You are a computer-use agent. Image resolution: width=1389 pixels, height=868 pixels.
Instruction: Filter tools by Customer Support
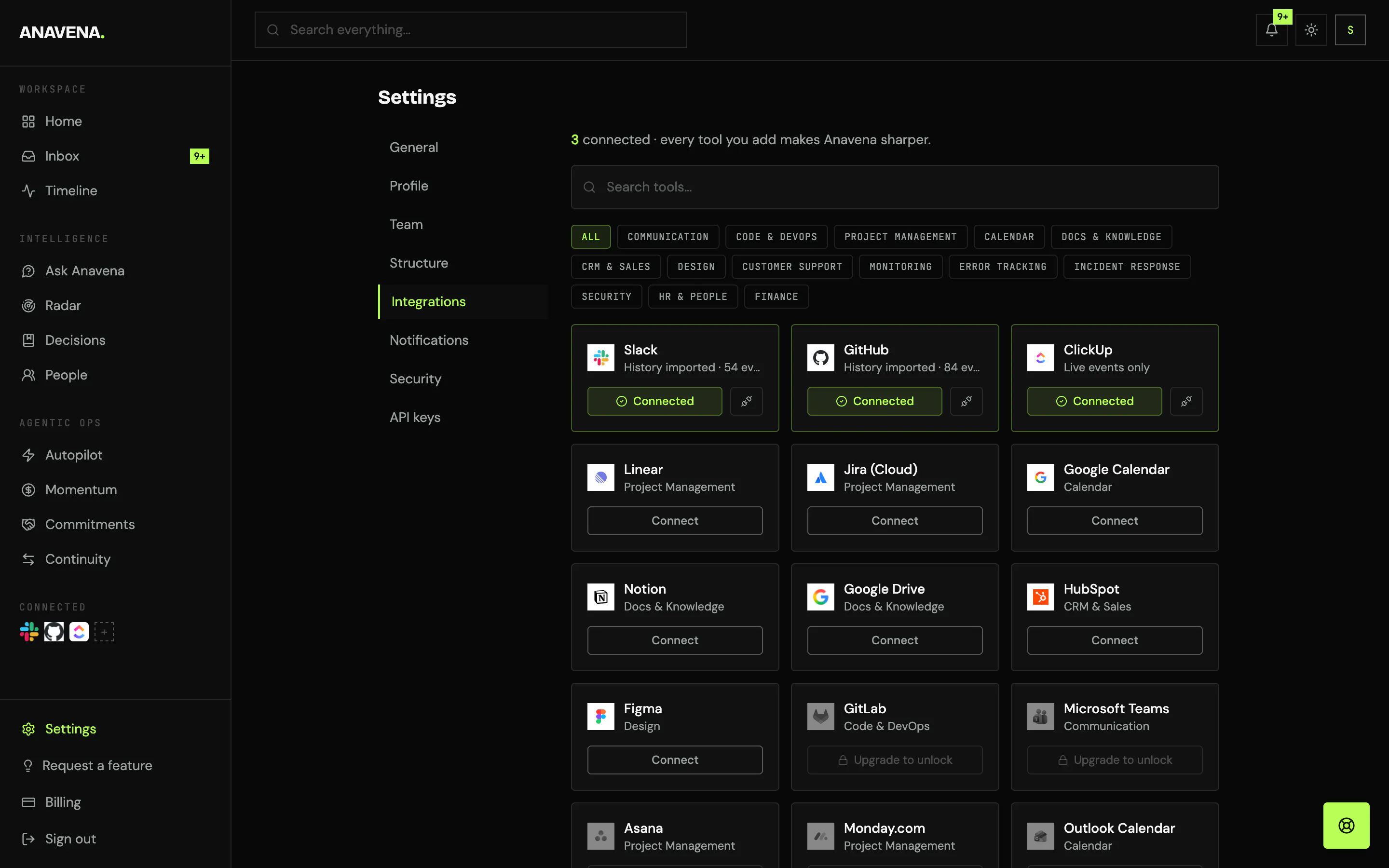click(792, 266)
